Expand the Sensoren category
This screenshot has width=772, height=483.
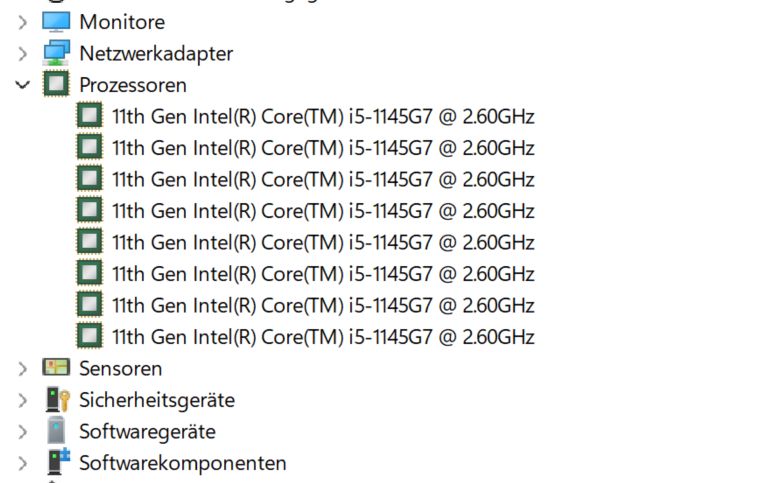click(x=23, y=368)
